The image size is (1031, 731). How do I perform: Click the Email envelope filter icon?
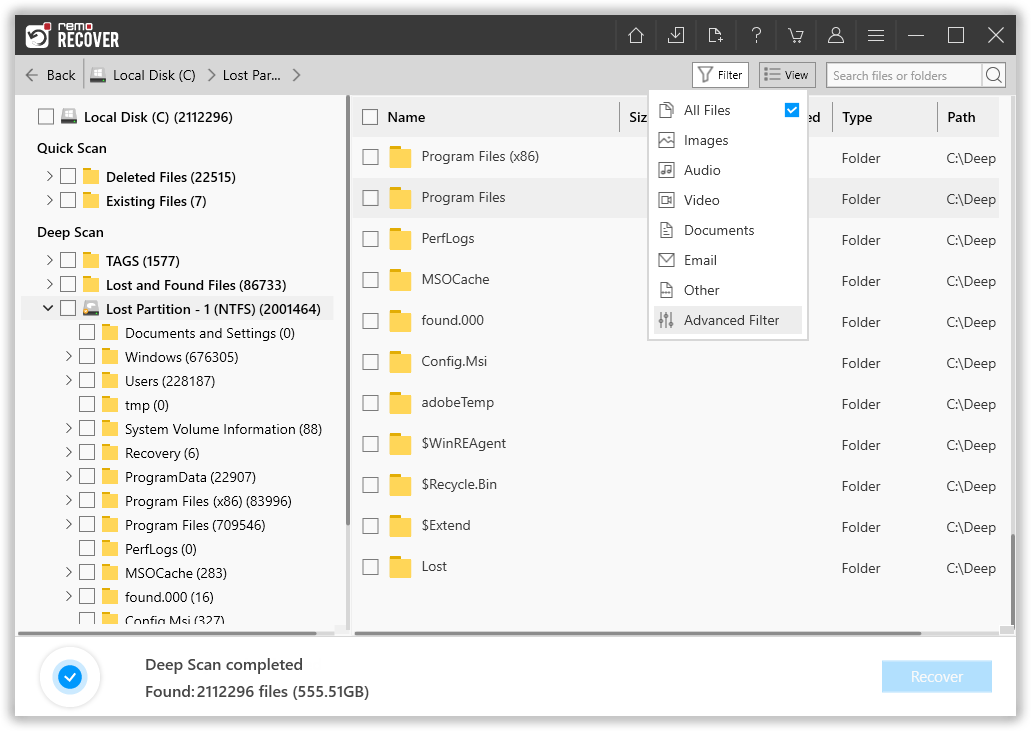click(666, 260)
